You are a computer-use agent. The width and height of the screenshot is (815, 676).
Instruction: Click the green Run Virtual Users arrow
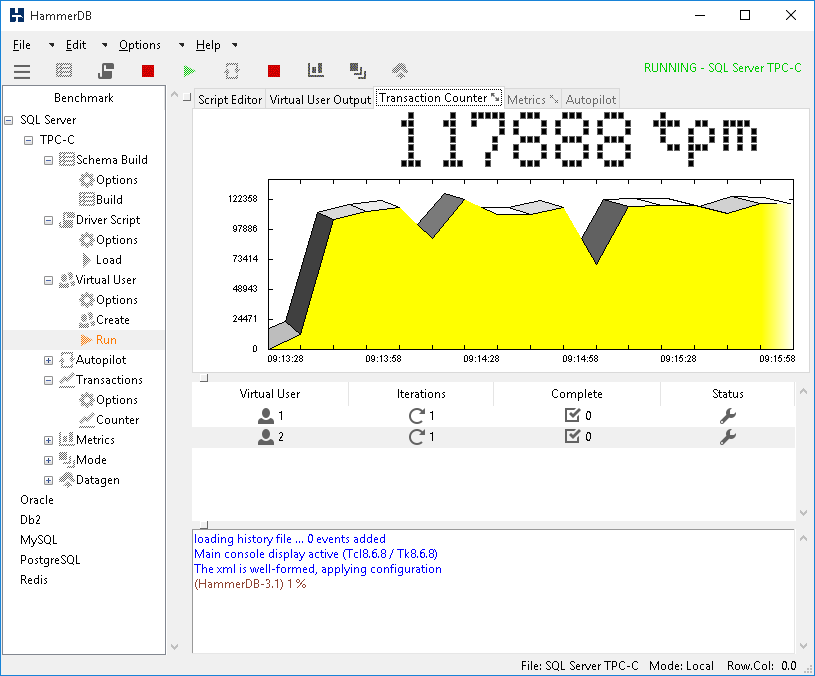click(x=189, y=71)
